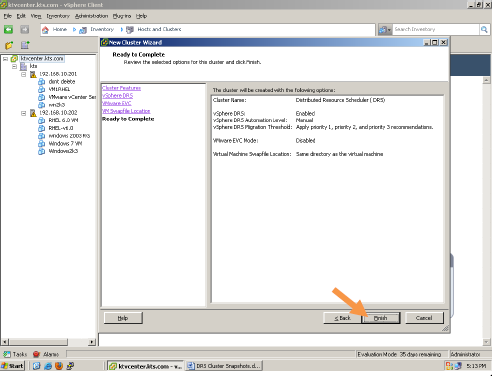Collapse host 192.168.10.202 tree node
The image size is (492, 376).
(23, 113)
